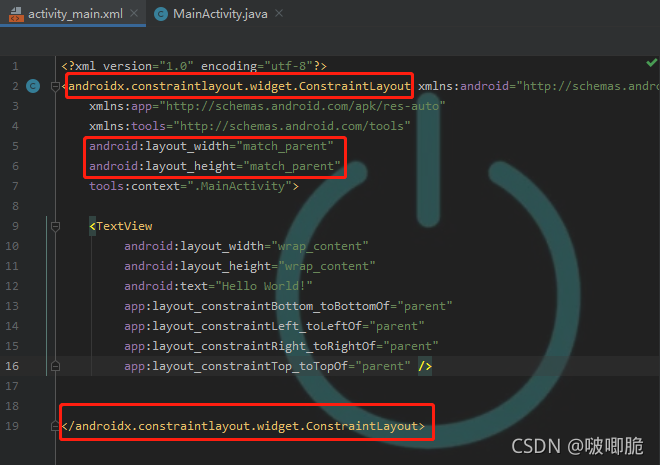
Task: Click line number 19 in the gutter
Action: [12, 426]
